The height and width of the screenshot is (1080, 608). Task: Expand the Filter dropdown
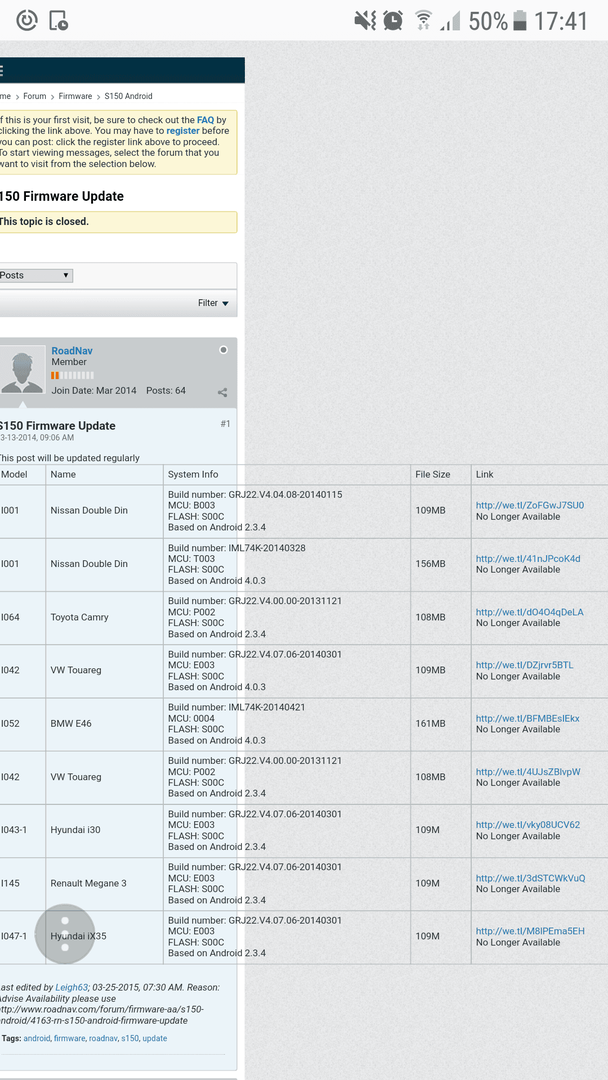tap(213, 303)
